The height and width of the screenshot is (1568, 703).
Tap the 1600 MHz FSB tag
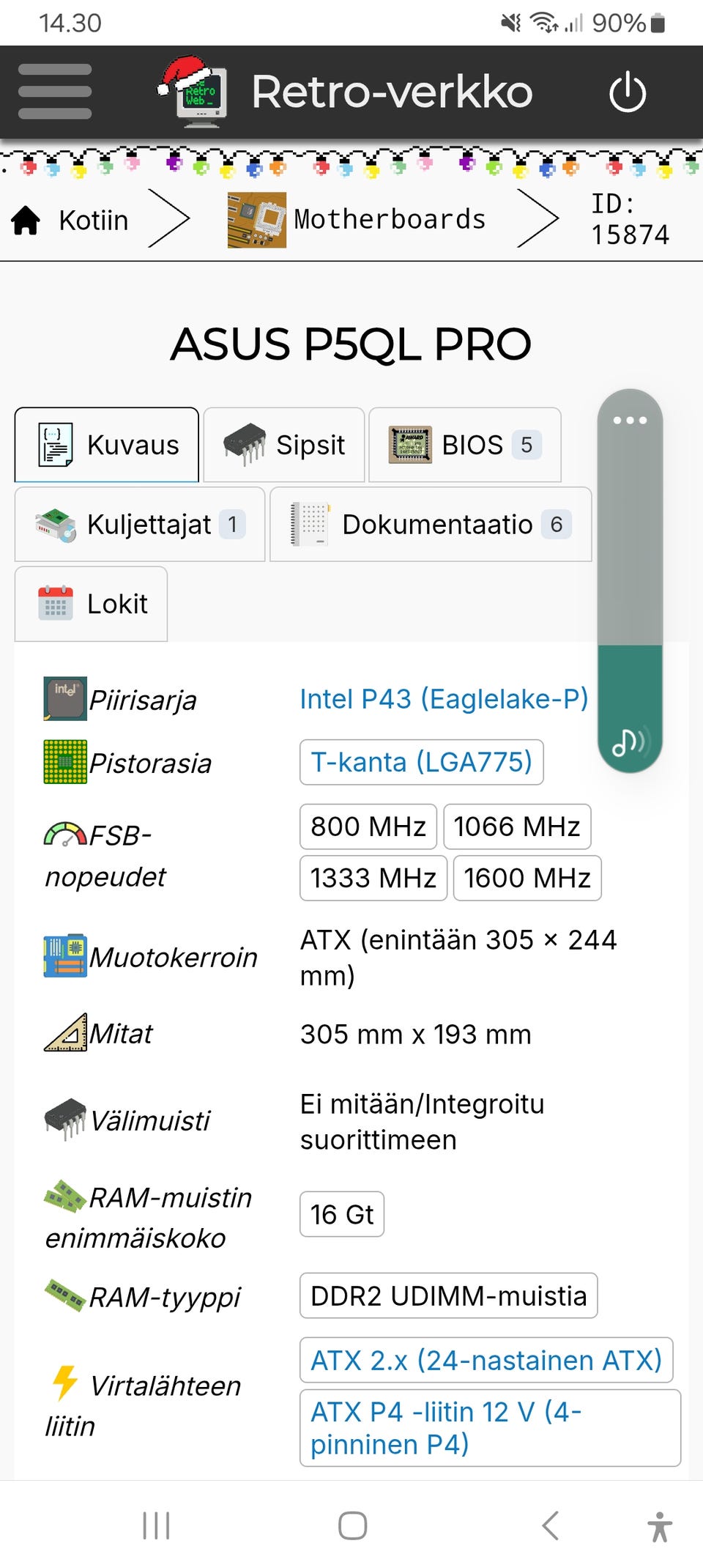527,878
